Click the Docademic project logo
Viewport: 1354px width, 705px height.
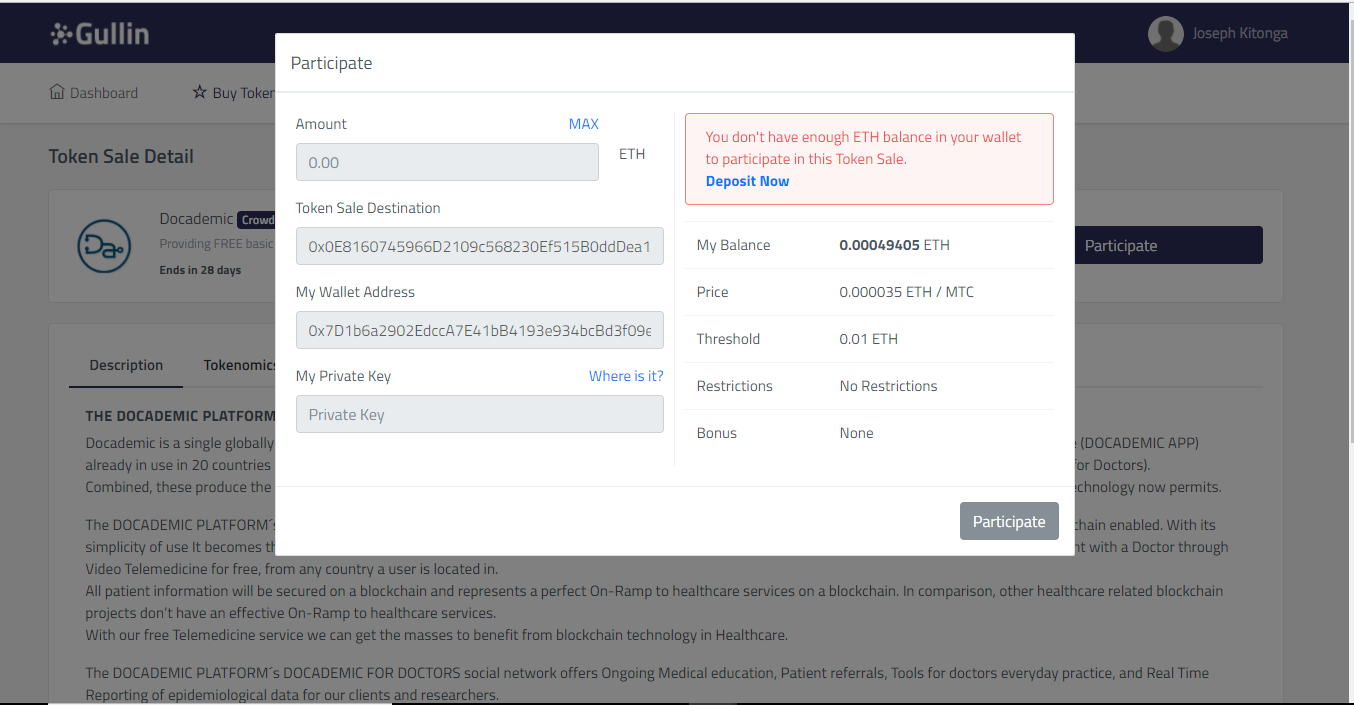(104, 246)
